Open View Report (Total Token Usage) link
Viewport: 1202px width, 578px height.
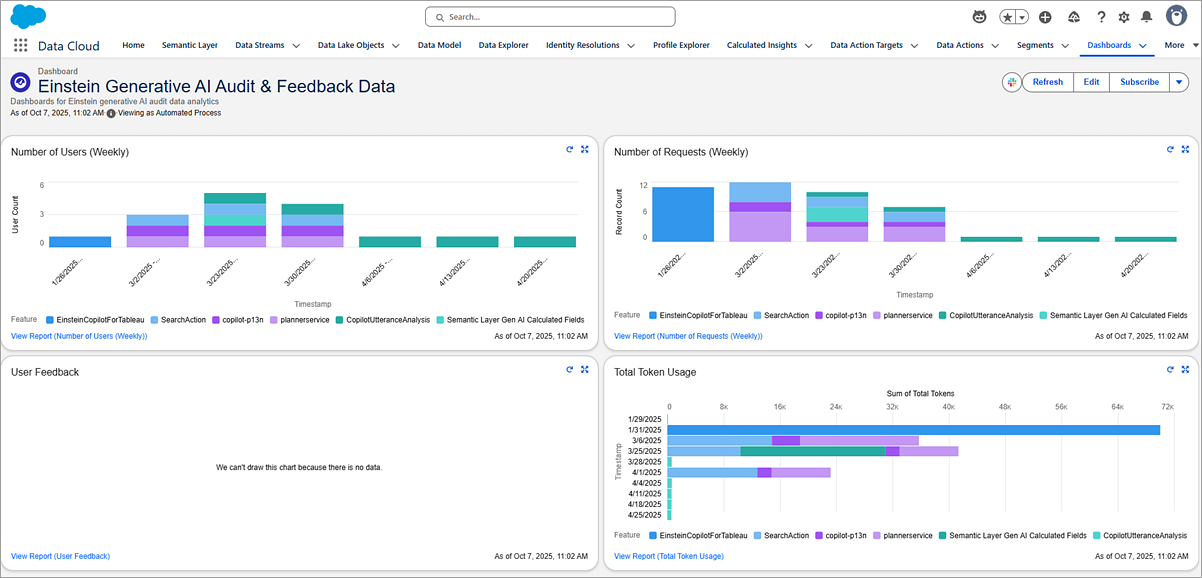[x=668, y=556]
